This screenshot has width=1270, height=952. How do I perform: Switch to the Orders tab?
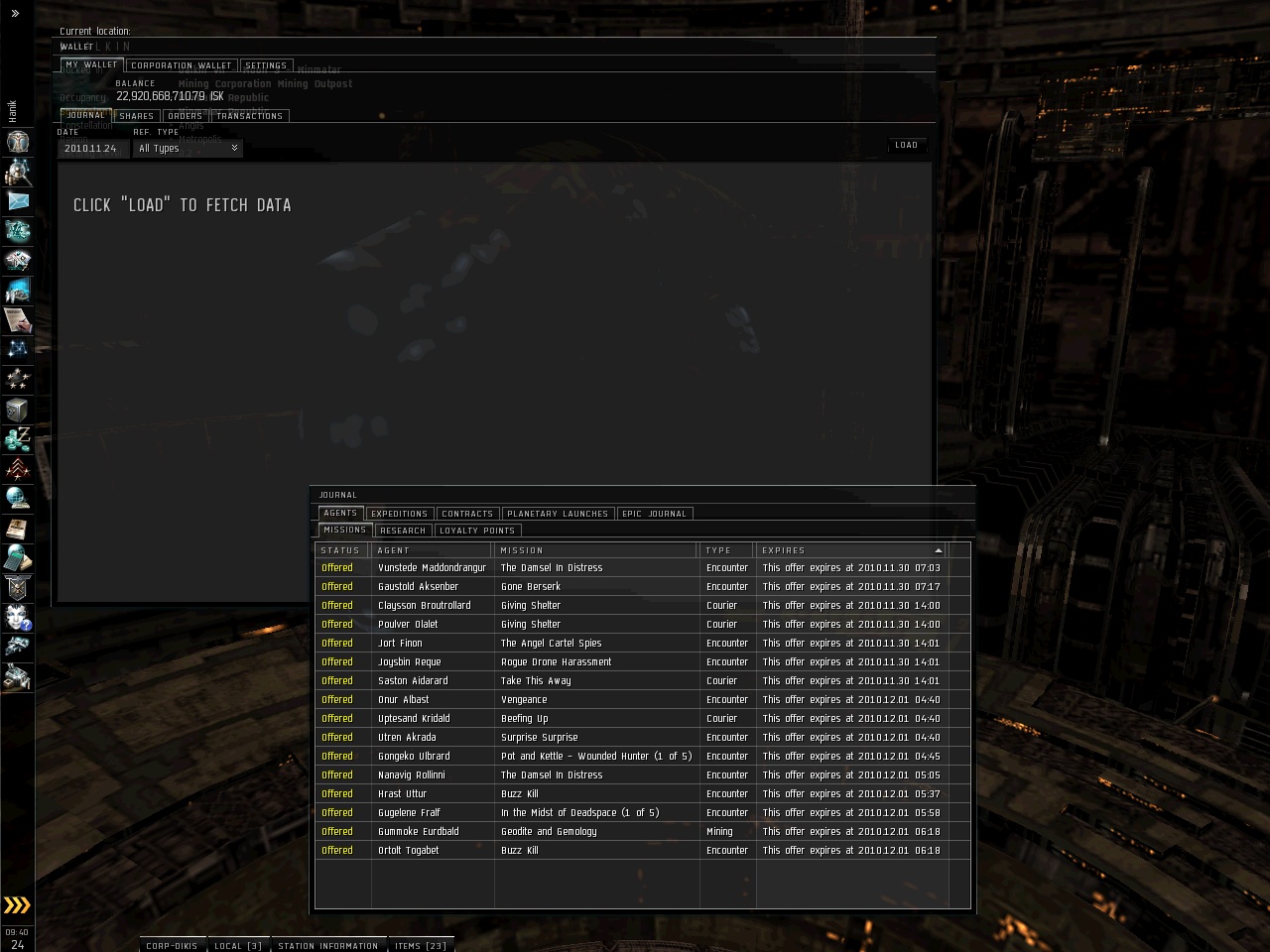coord(186,116)
